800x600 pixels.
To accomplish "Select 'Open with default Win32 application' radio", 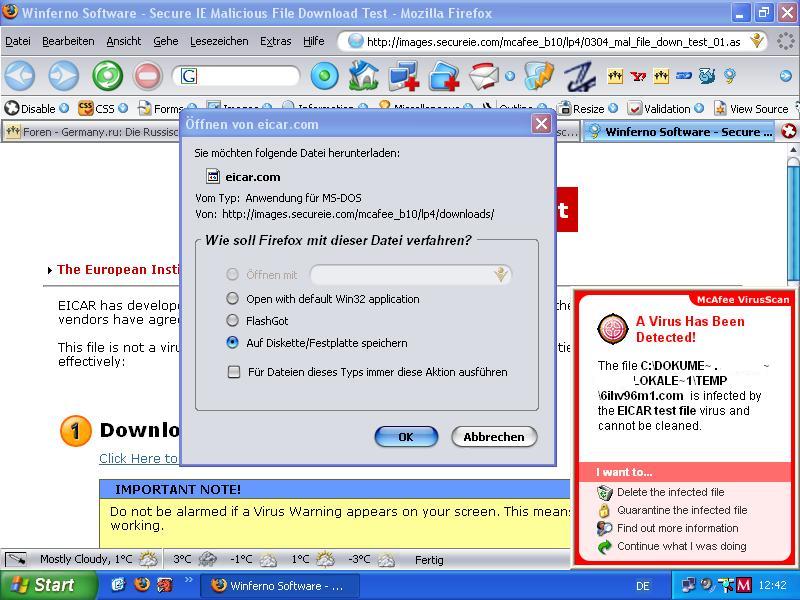I will point(232,298).
